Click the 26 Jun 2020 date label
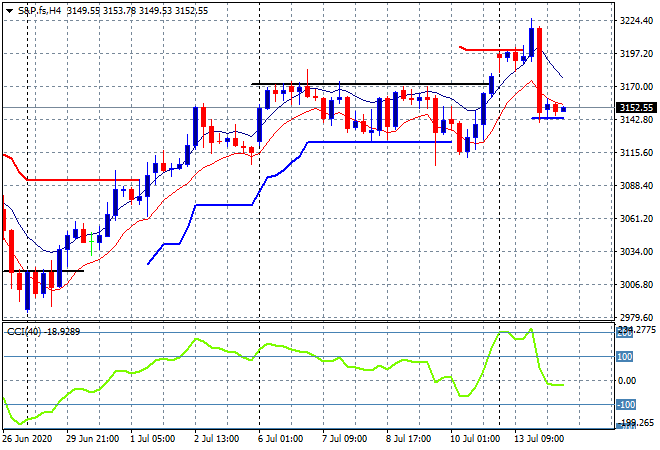Viewport: 660px width, 450px height. coord(27,439)
